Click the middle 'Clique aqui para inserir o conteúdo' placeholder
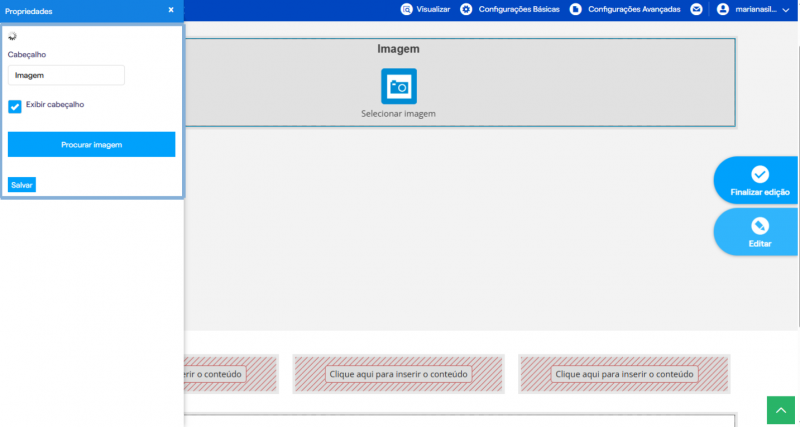The width and height of the screenshot is (800, 427). 398,374
